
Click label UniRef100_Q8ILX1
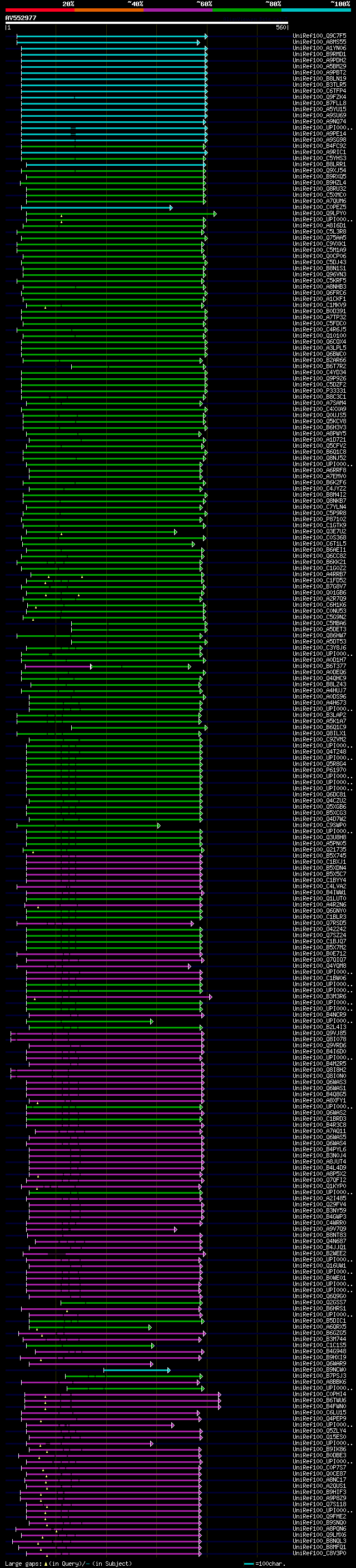[319, 733]
